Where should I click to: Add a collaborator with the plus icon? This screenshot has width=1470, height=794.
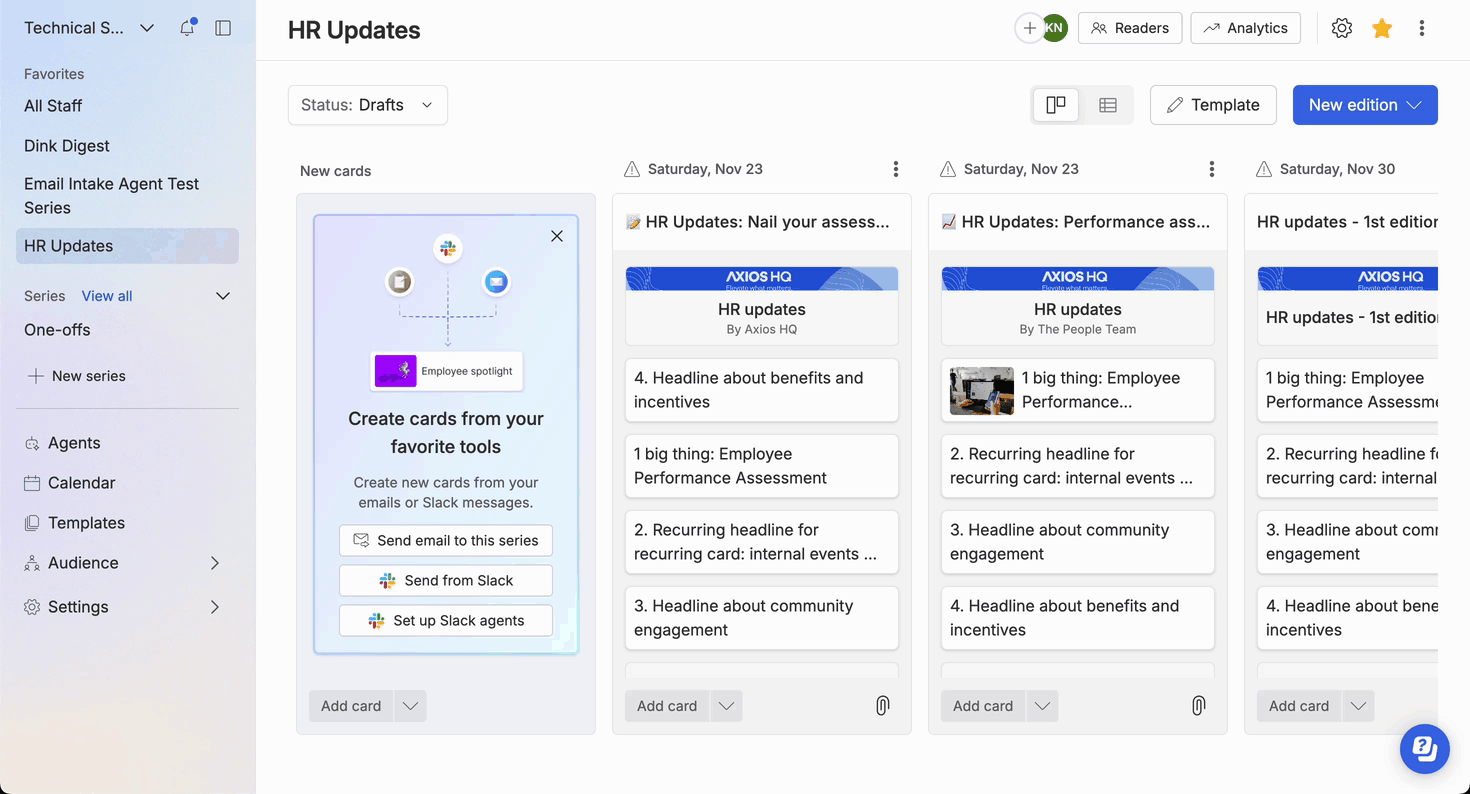pyautogui.click(x=1029, y=28)
